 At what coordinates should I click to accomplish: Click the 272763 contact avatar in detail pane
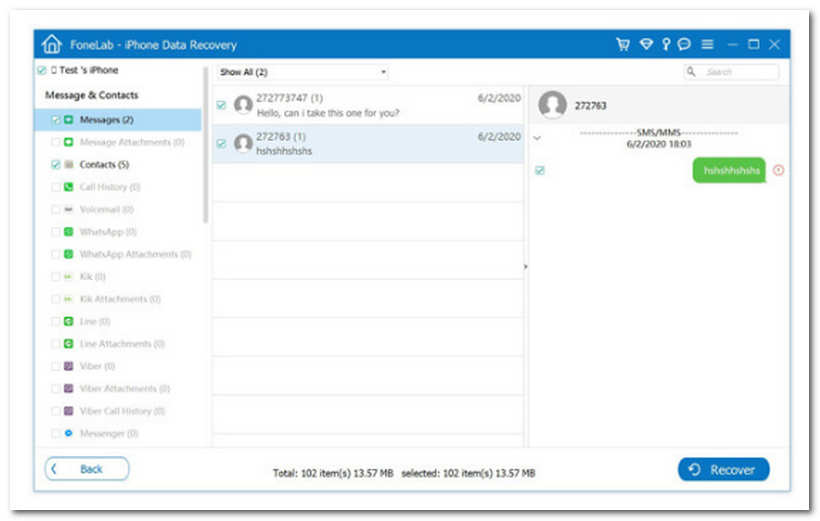[552, 105]
